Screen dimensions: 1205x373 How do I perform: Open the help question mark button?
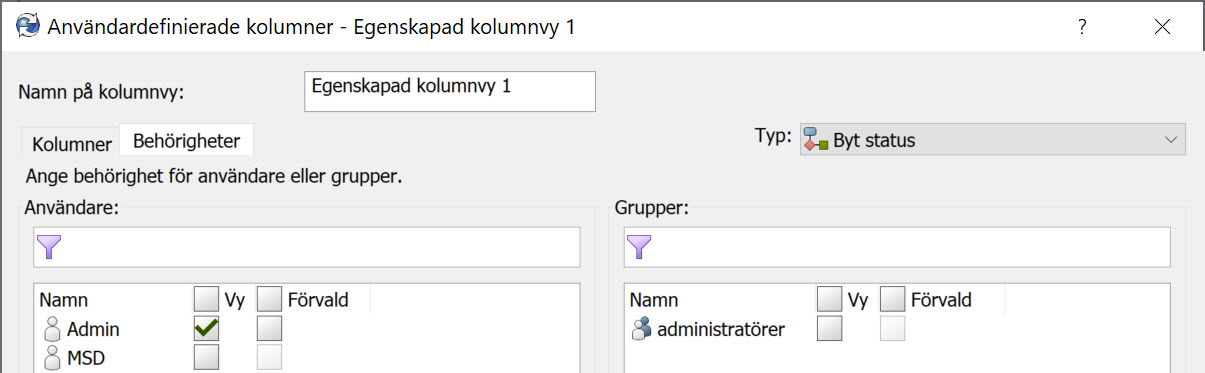tap(1082, 28)
